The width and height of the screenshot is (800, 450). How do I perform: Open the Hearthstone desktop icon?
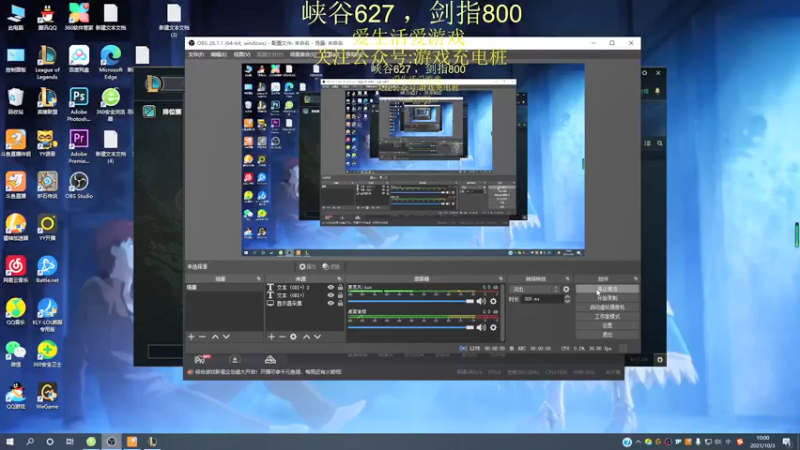click(47, 185)
